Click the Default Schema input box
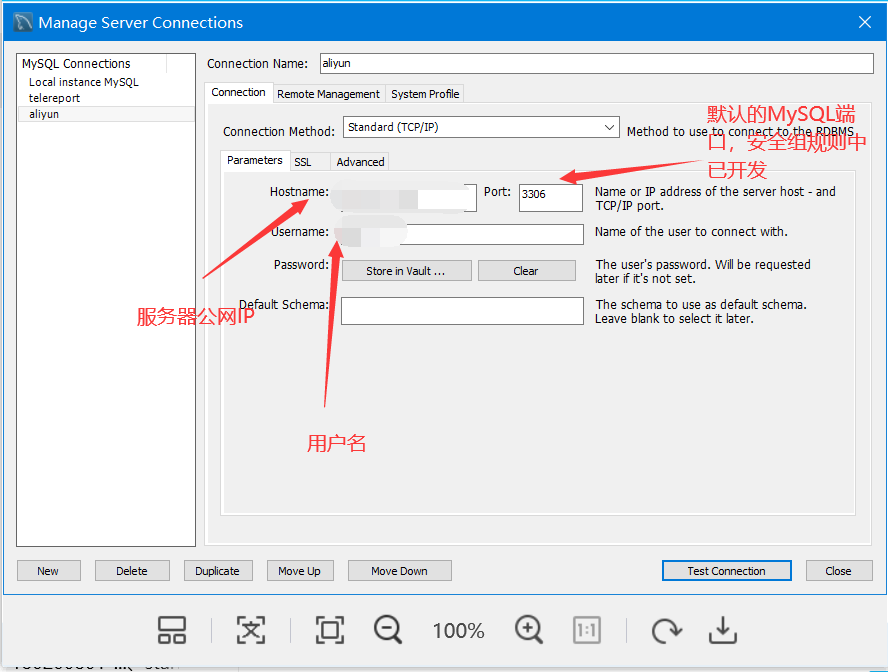This screenshot has width=888, height=672. (462, 311)
